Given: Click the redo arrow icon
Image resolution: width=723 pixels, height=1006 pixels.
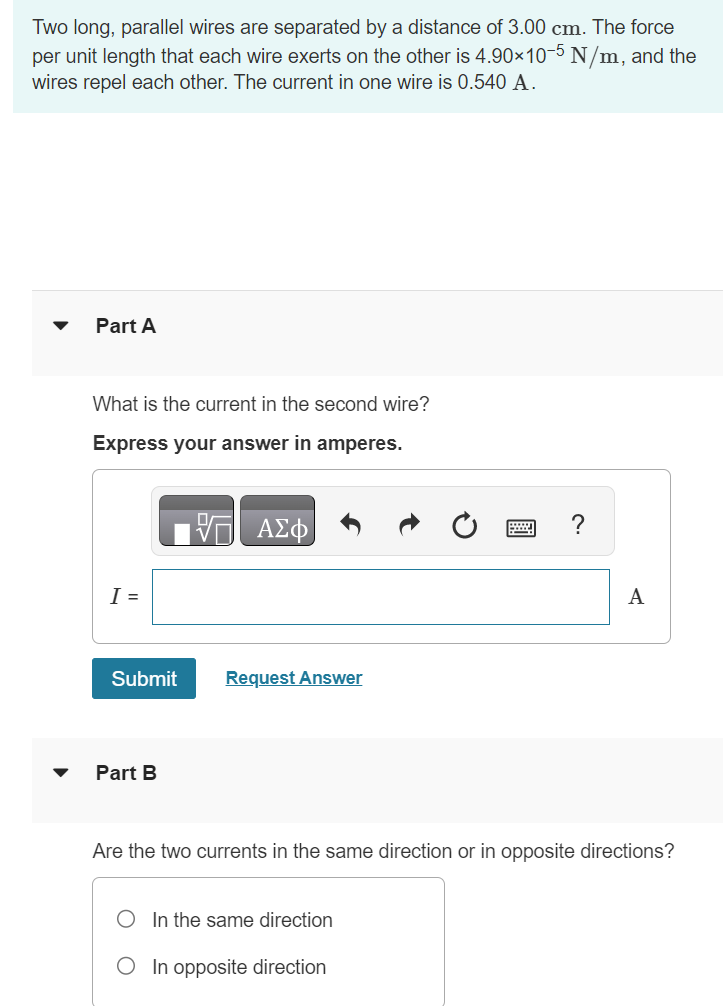Looking at the screenshot, I should coord(409,525).
